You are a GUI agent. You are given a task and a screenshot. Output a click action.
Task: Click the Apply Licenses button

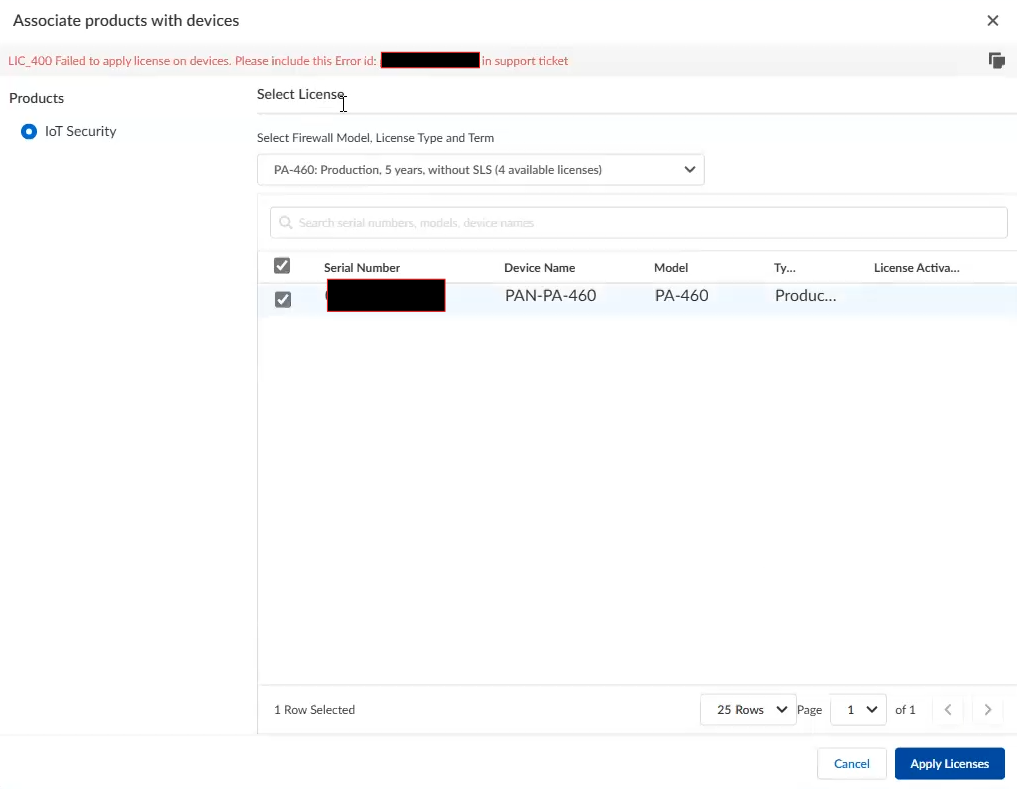click(949, 764)
